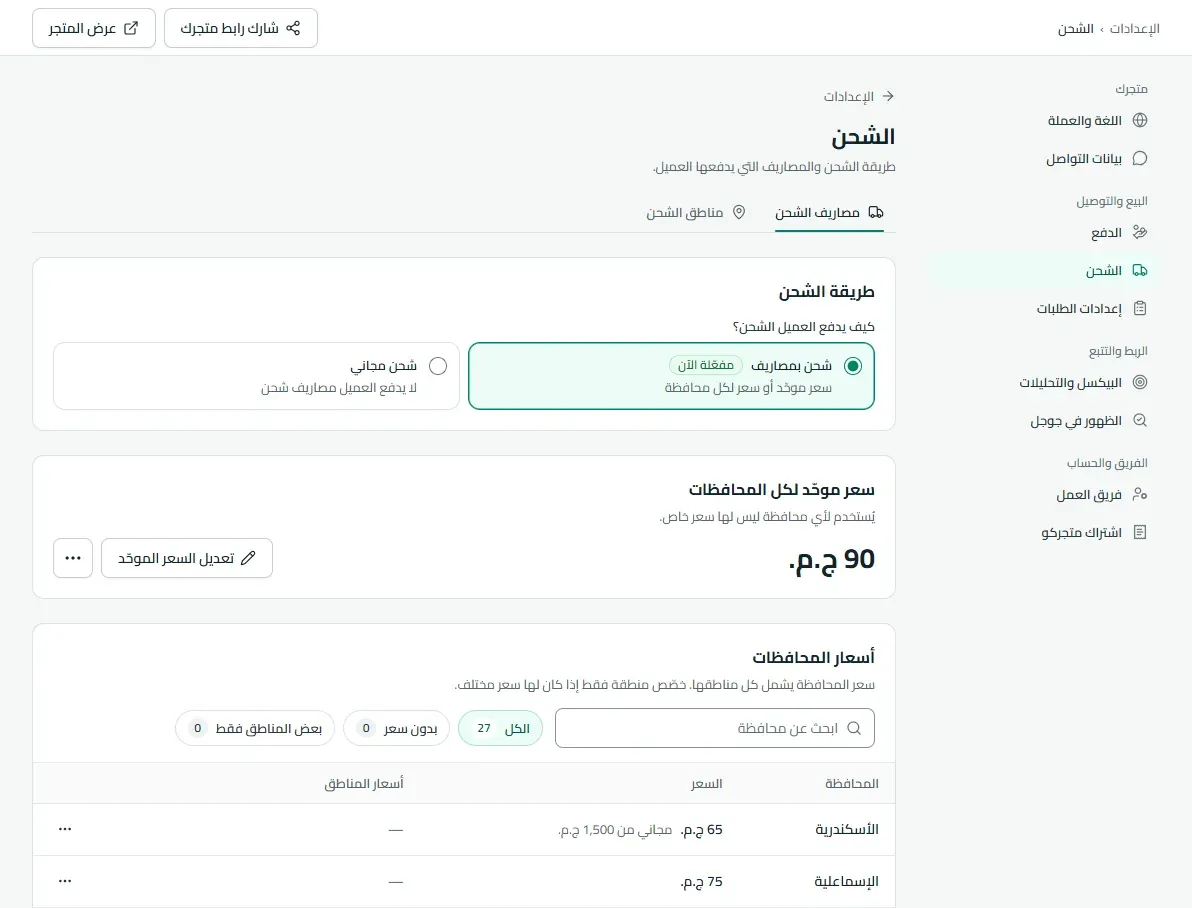
Task: Switch to مصاريف الشحن tab
Action: 829,213
